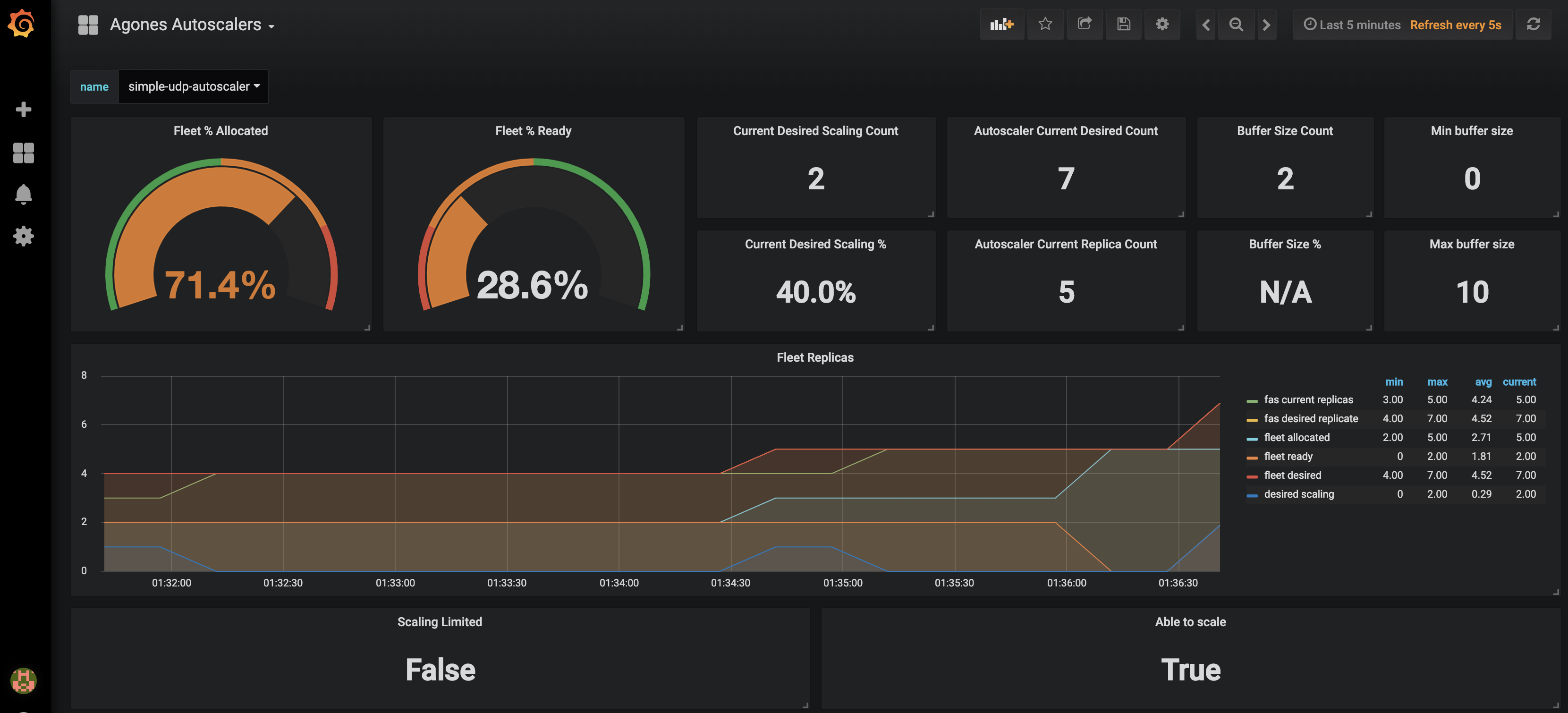Click the zoom out magnifier icon
1568x713 pixels.
click(x=1237, y=24)
